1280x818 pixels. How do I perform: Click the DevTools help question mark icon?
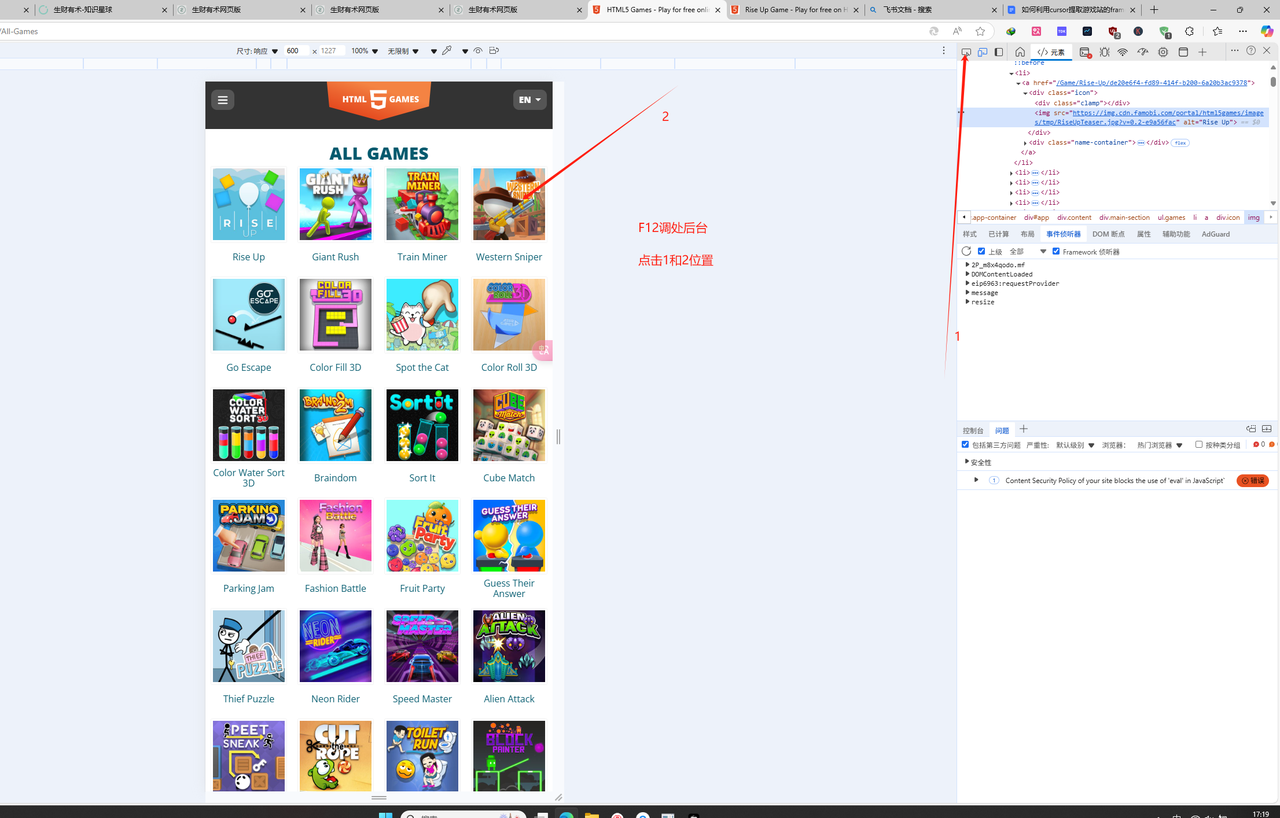point(1251,51)
